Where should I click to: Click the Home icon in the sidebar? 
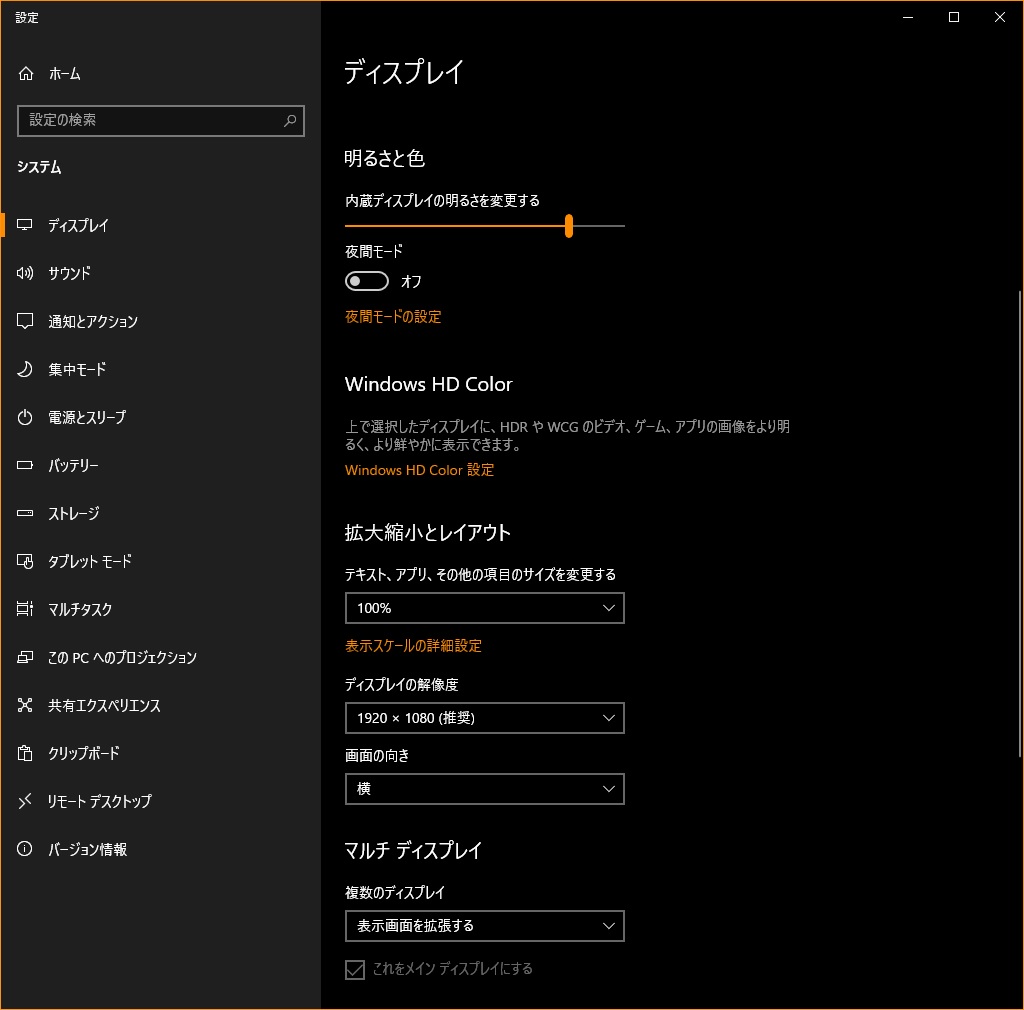coord(26,74)
